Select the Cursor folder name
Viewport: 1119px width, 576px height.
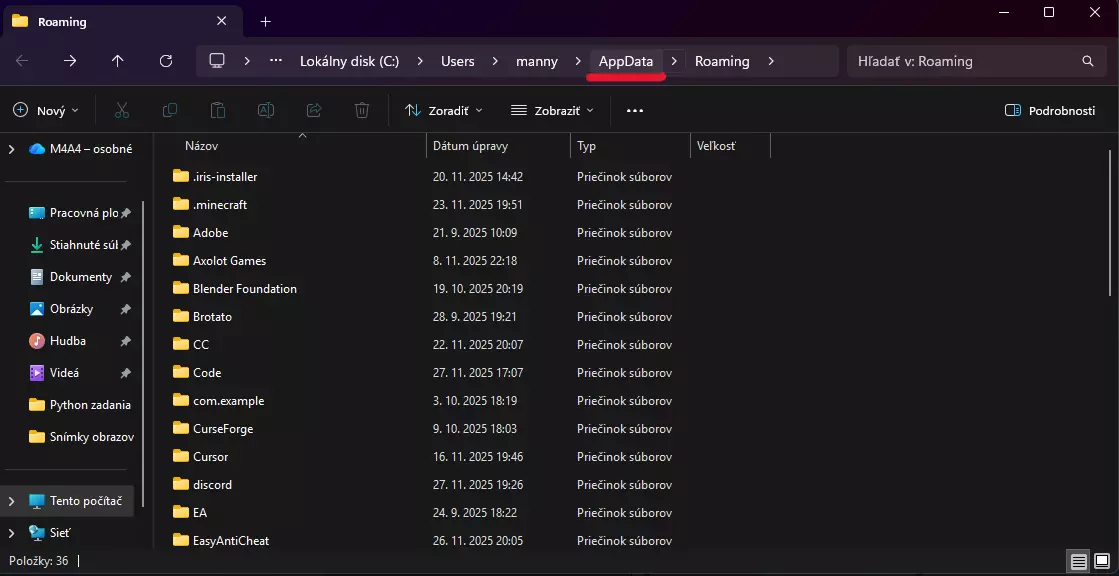point(211,456)
